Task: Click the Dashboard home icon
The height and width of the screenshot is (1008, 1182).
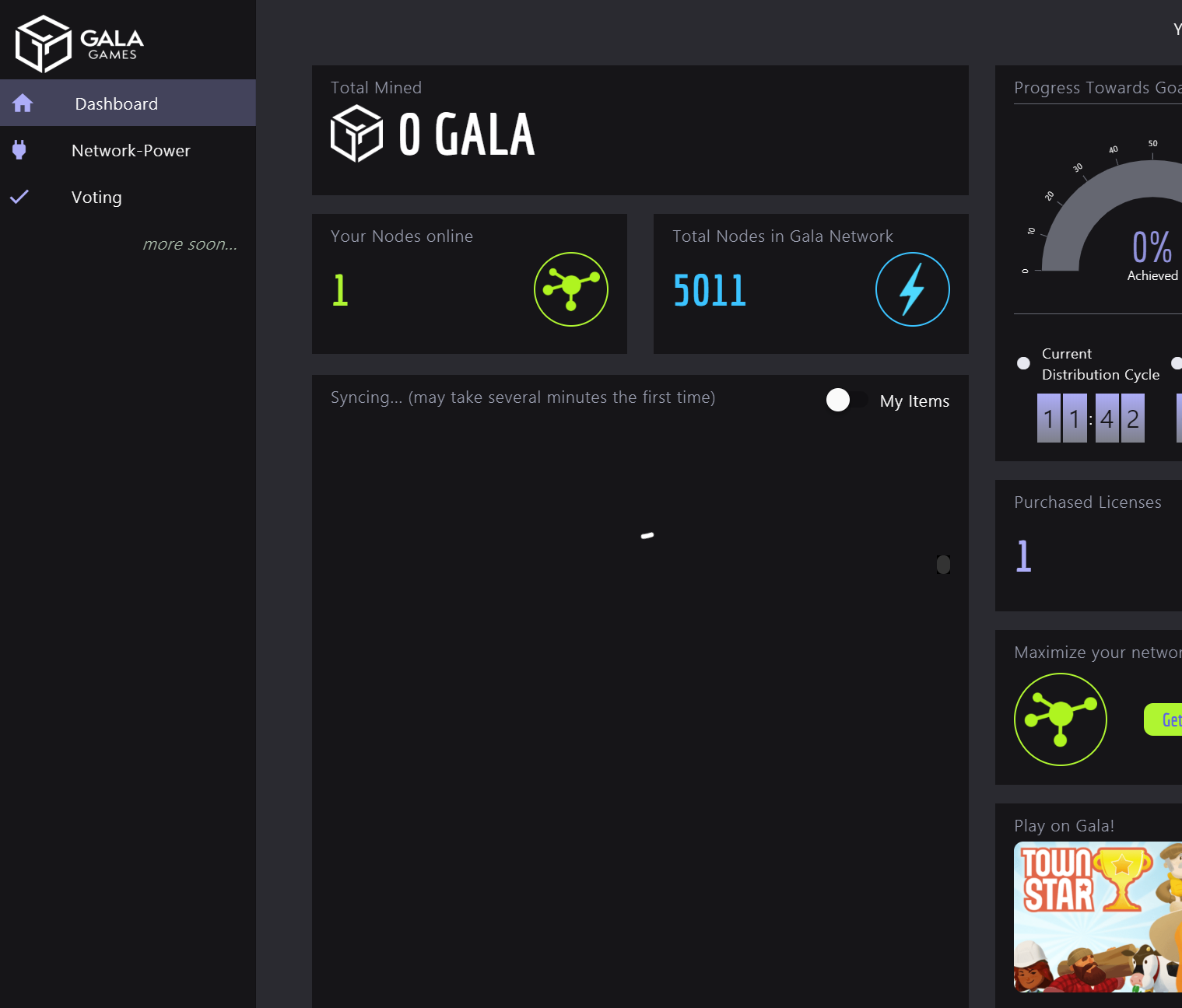Action: click(x=23, y=103)
